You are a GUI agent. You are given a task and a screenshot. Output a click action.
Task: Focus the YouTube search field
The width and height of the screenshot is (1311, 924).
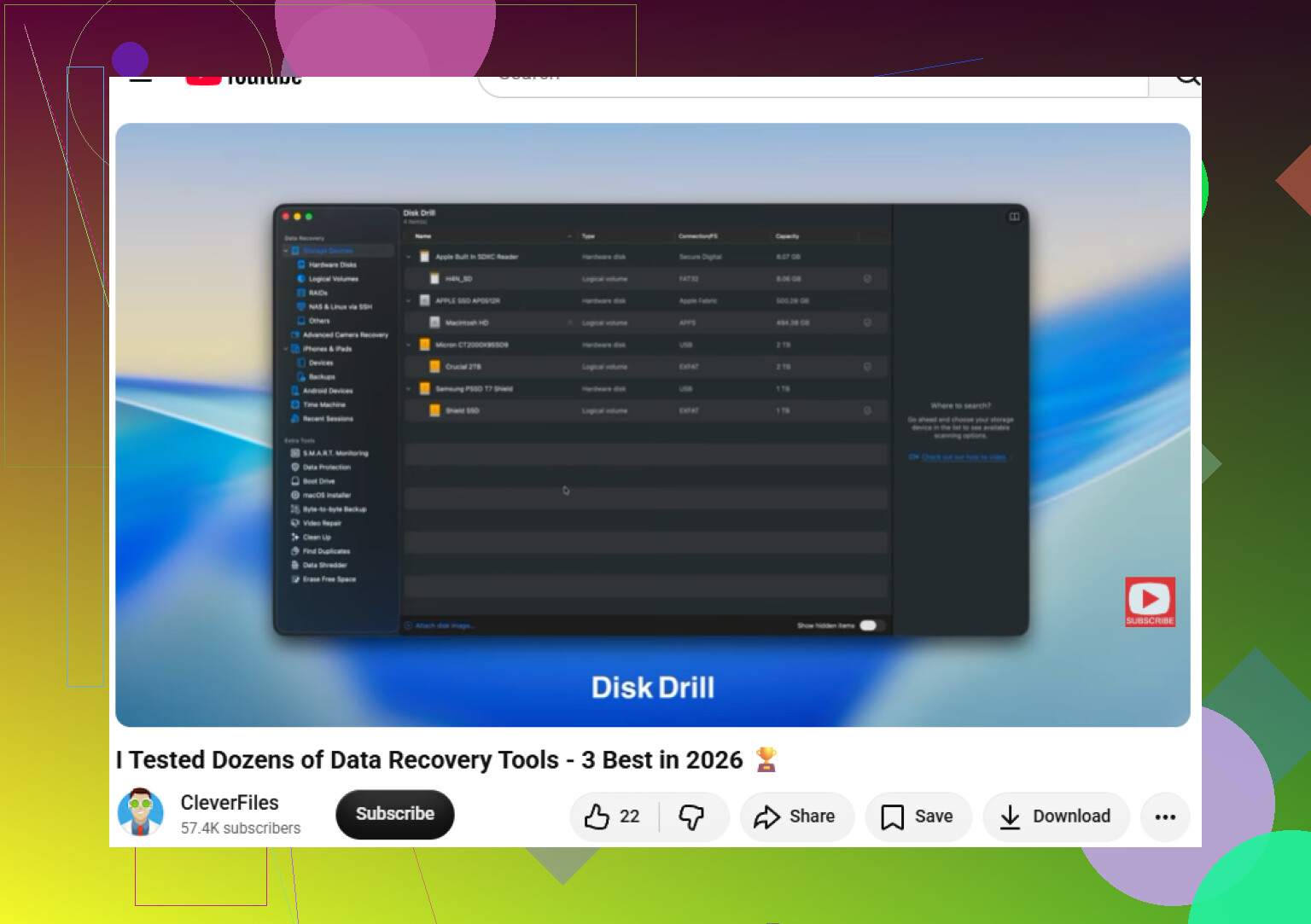pyautogui.click(x=813, y=86)
